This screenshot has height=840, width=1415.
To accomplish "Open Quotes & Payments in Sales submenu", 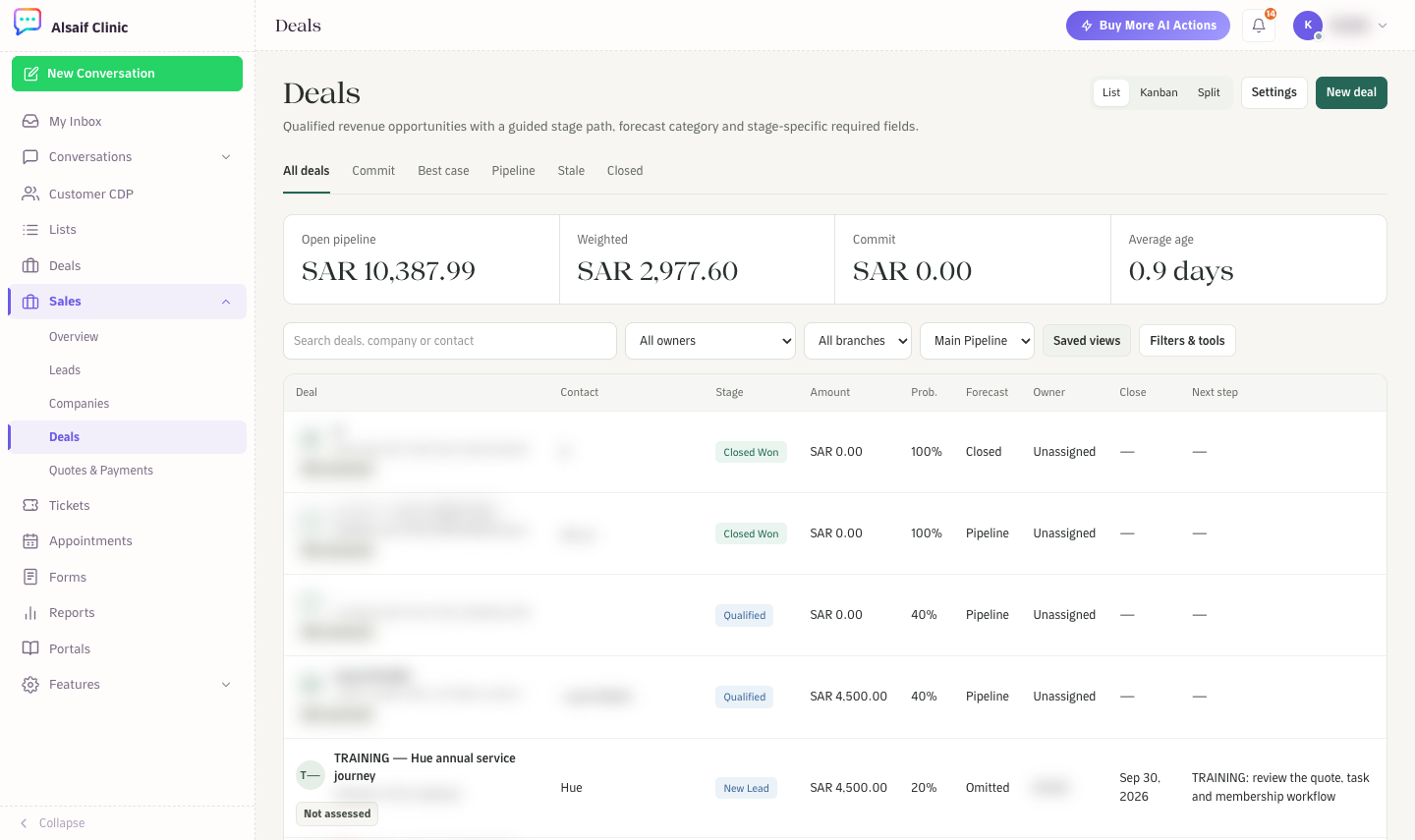I will [x=101, y=471].
